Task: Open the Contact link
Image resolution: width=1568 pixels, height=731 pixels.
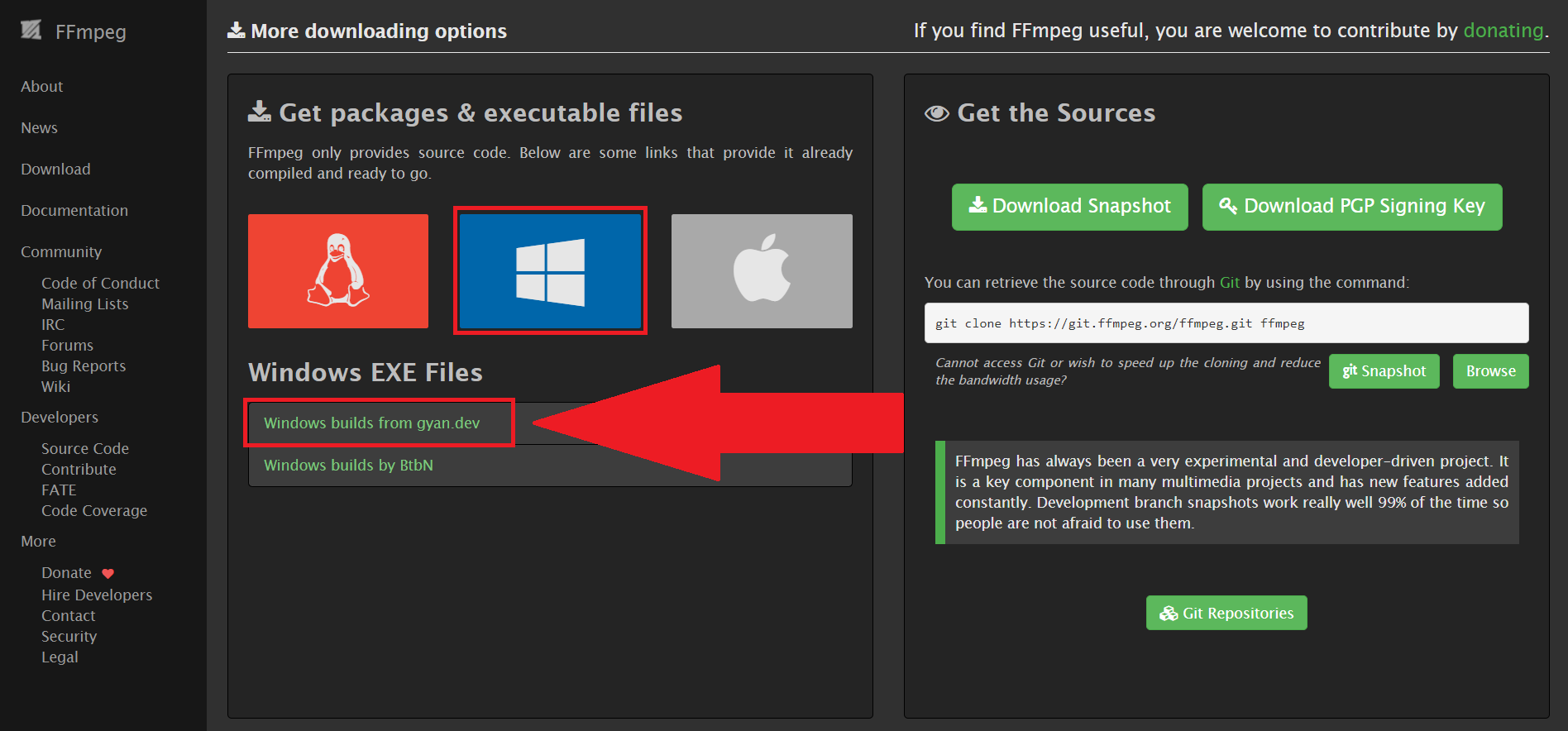Action: pos(69,616)
